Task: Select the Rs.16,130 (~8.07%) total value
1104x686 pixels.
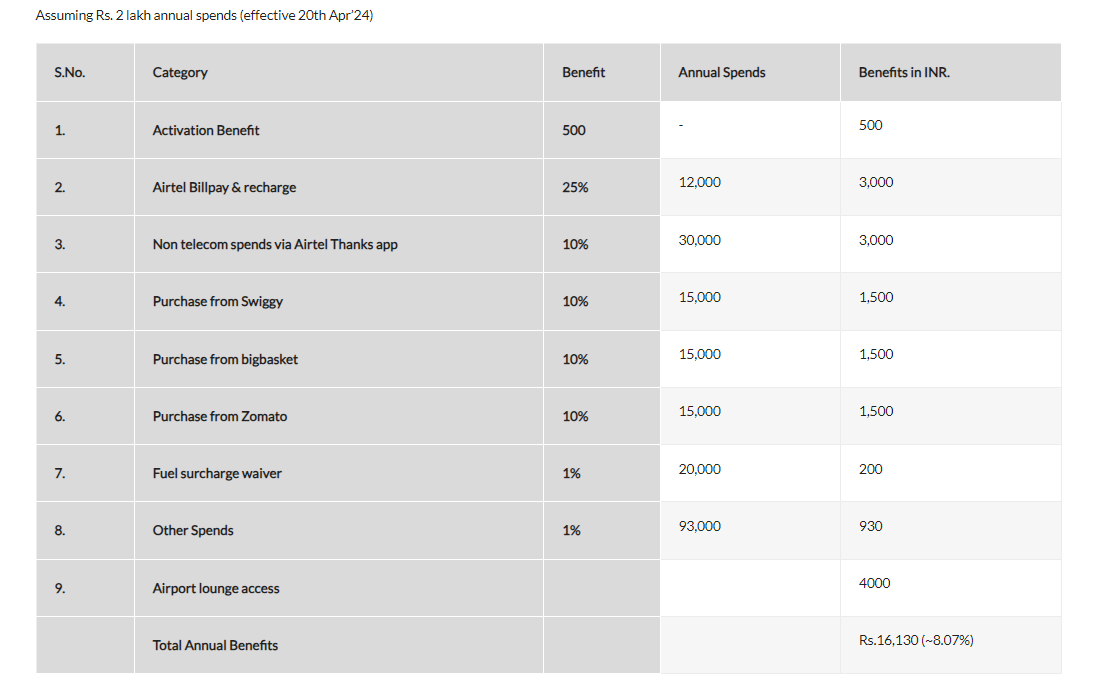Action: [x=915, y=640]
